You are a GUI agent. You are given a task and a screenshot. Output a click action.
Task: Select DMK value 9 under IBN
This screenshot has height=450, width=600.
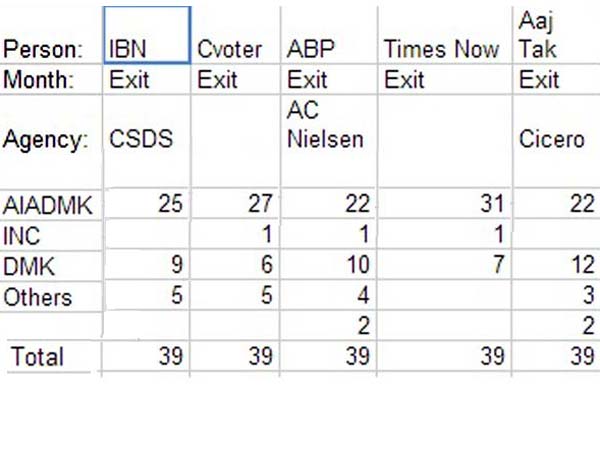point(146,267)
